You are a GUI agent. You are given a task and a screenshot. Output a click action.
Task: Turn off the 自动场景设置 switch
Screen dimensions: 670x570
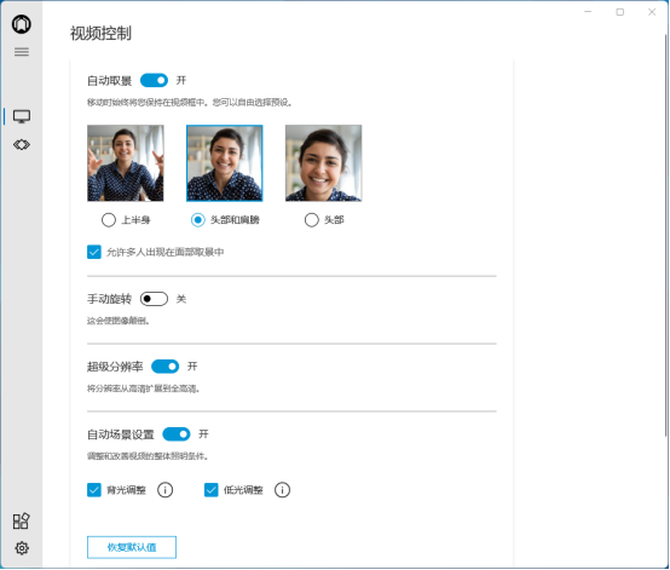click(176, 434)
